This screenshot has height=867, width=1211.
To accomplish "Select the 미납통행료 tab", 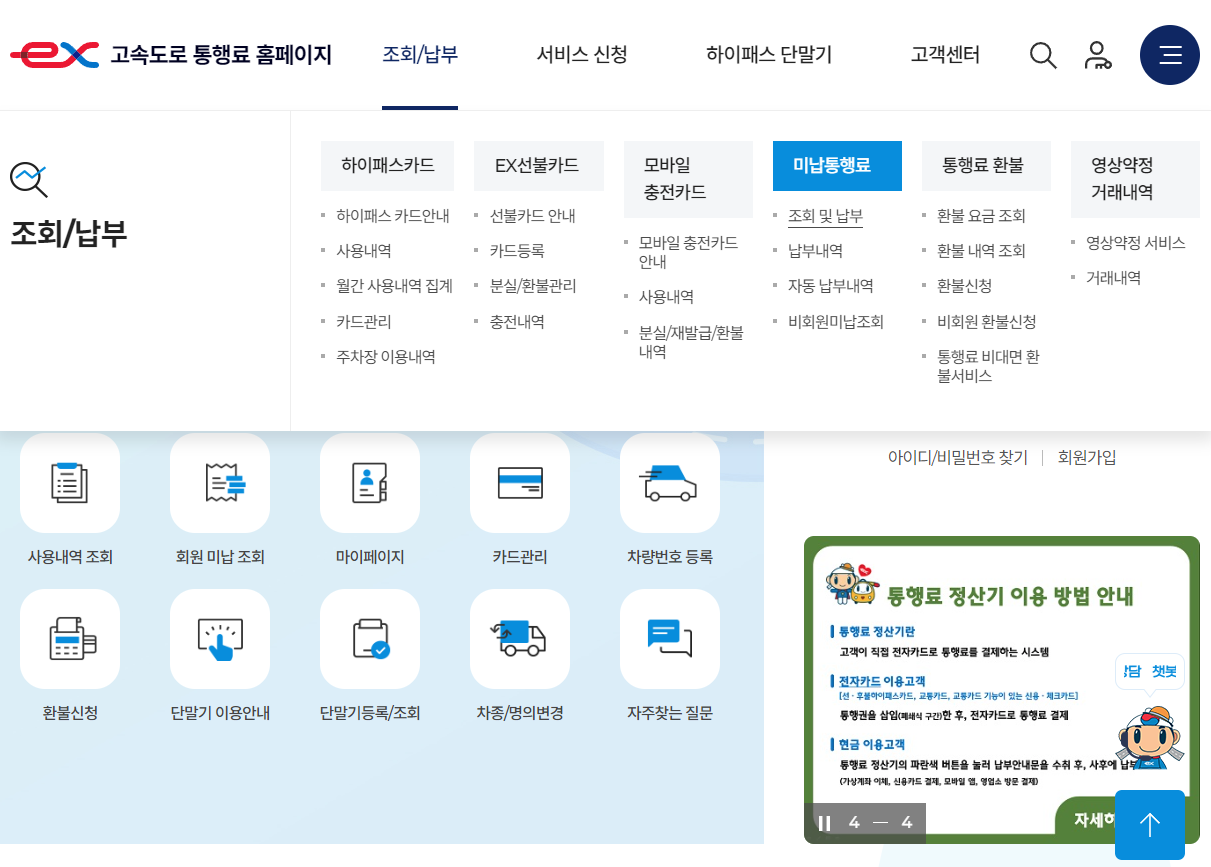I will (837, 165).
